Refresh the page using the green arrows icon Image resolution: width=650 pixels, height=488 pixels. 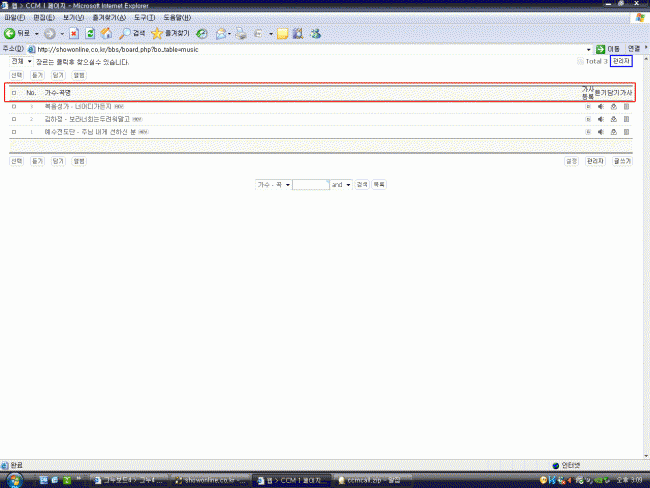[90, 34]
